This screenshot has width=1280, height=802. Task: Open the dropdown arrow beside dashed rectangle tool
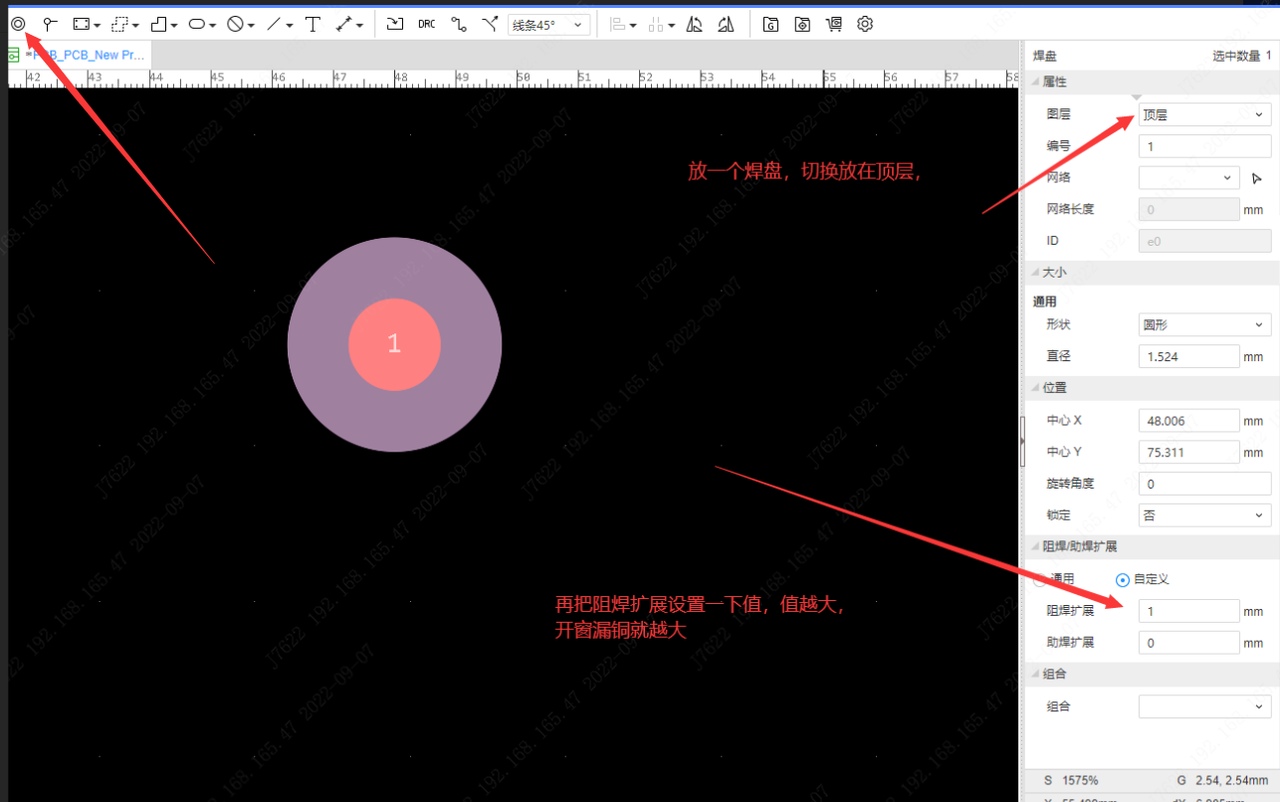point(136,26)
